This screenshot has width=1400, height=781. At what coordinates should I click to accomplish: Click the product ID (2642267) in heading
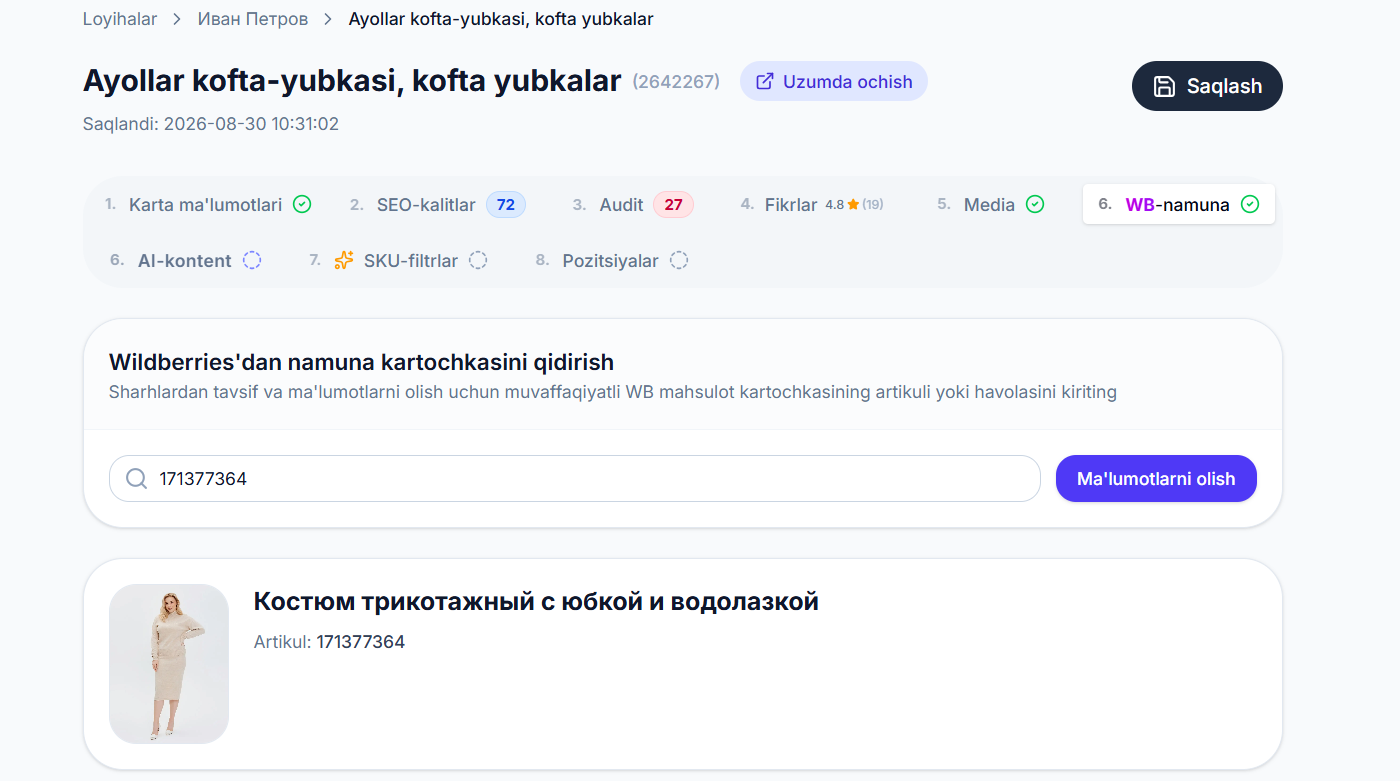tap(676, 82)
